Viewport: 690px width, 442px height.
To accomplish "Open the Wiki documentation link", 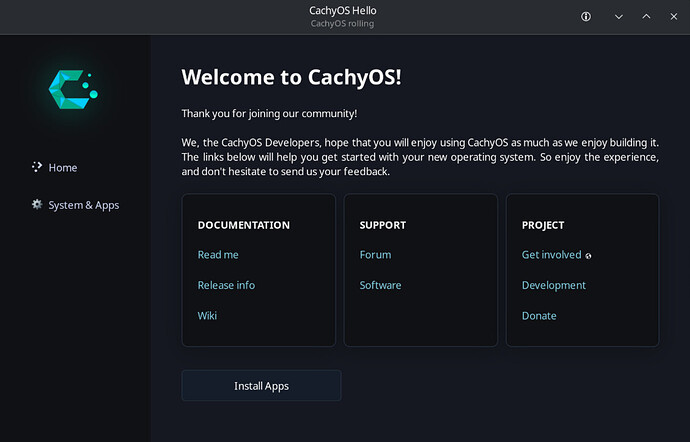I will tap(207, 315).
